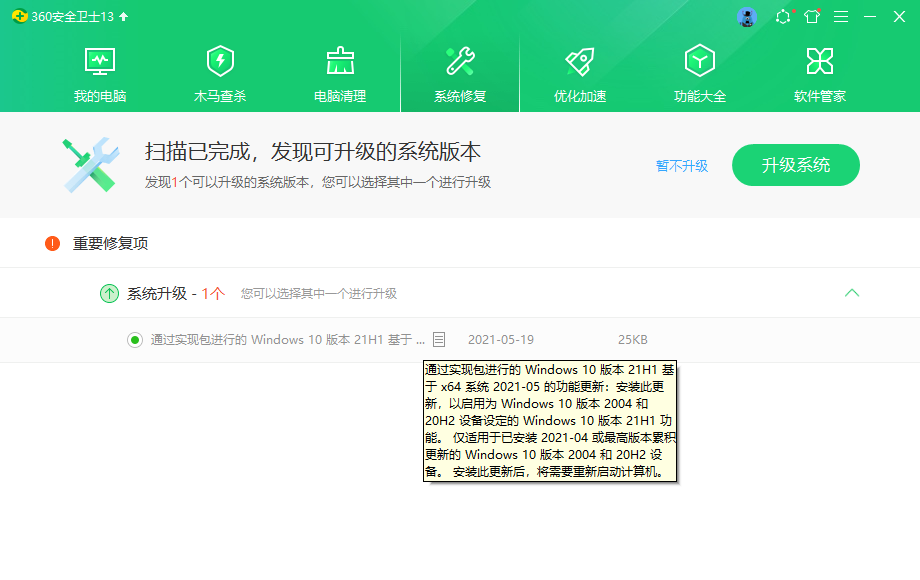Screen dimensions: 920x580
Task: Close the 360安全卫士 window
Action: click(899, 16)
